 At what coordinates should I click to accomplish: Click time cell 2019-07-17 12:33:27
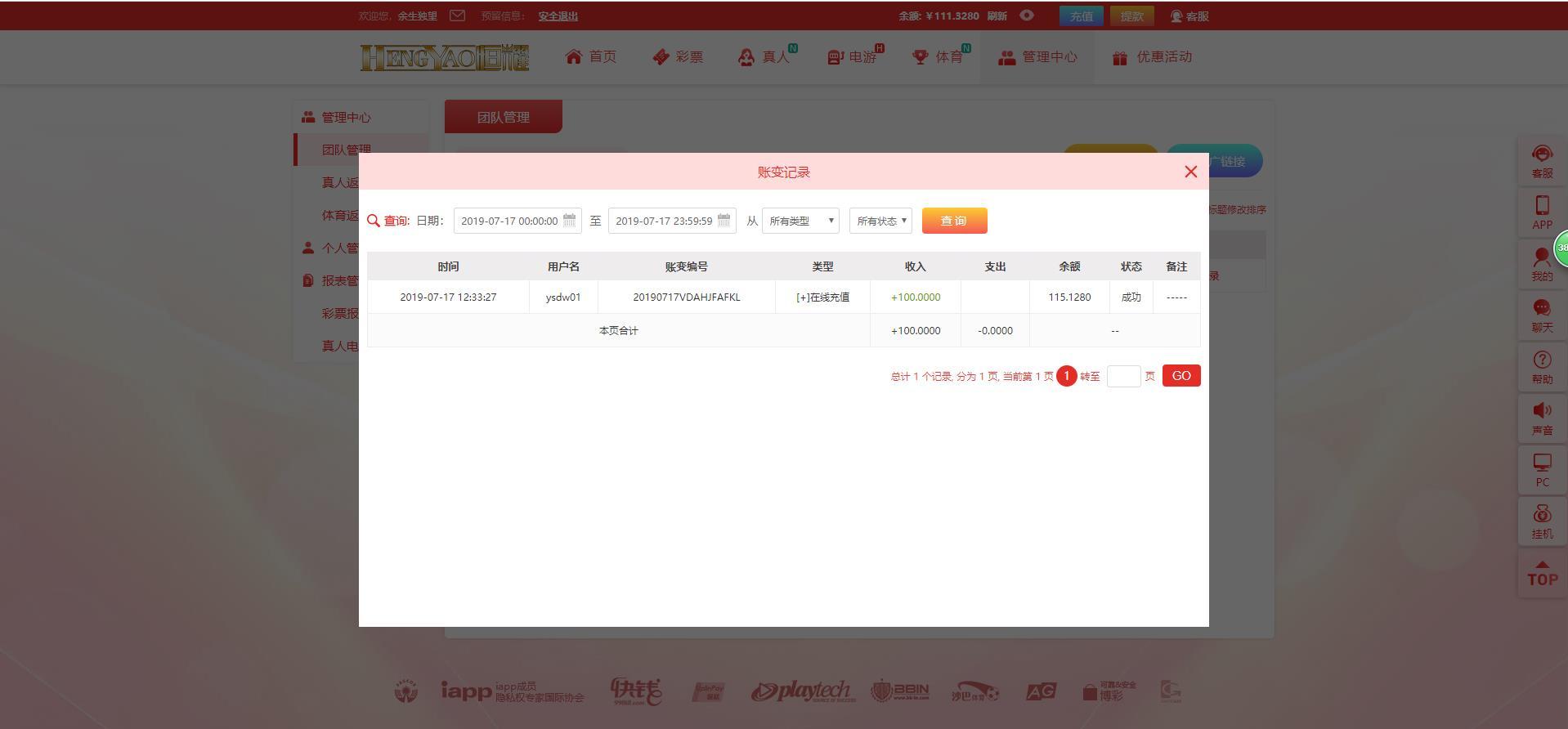(448, 297)
